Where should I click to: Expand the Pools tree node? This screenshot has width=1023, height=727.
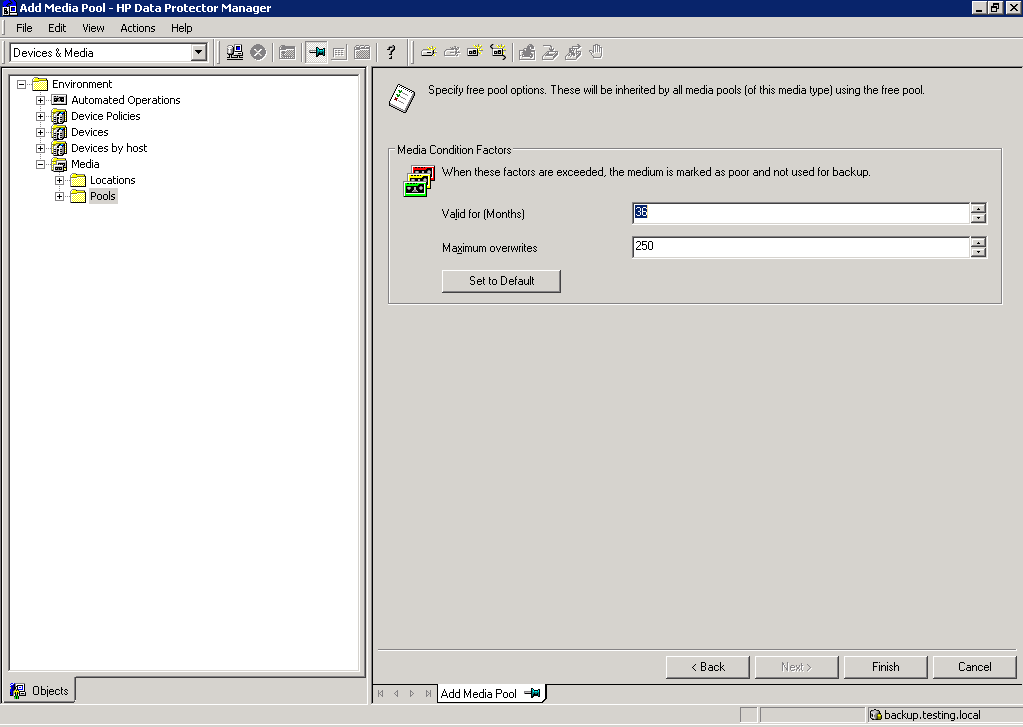click(59, 196)
